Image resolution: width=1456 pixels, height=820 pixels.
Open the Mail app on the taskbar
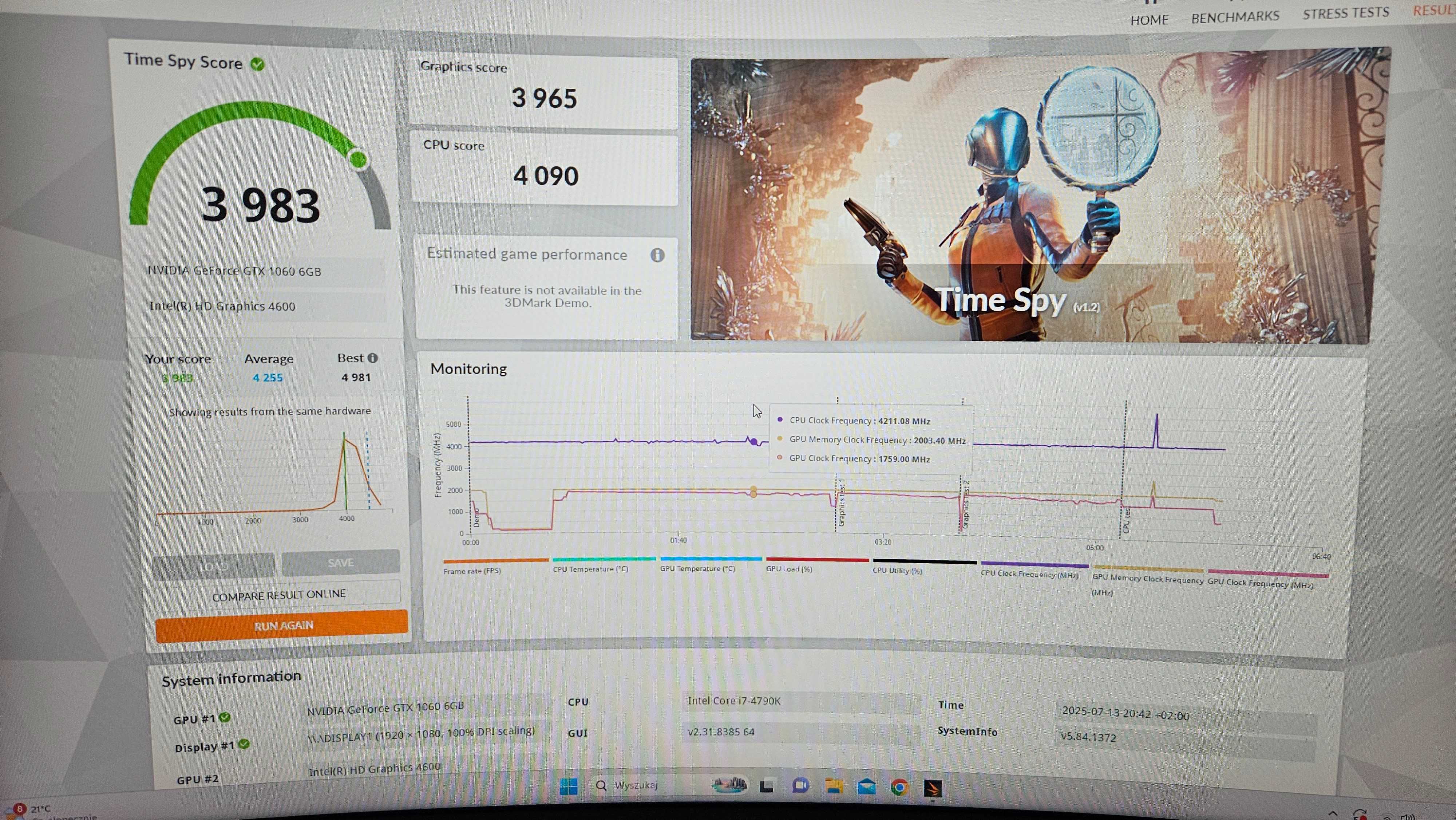(x=866, y=787)
